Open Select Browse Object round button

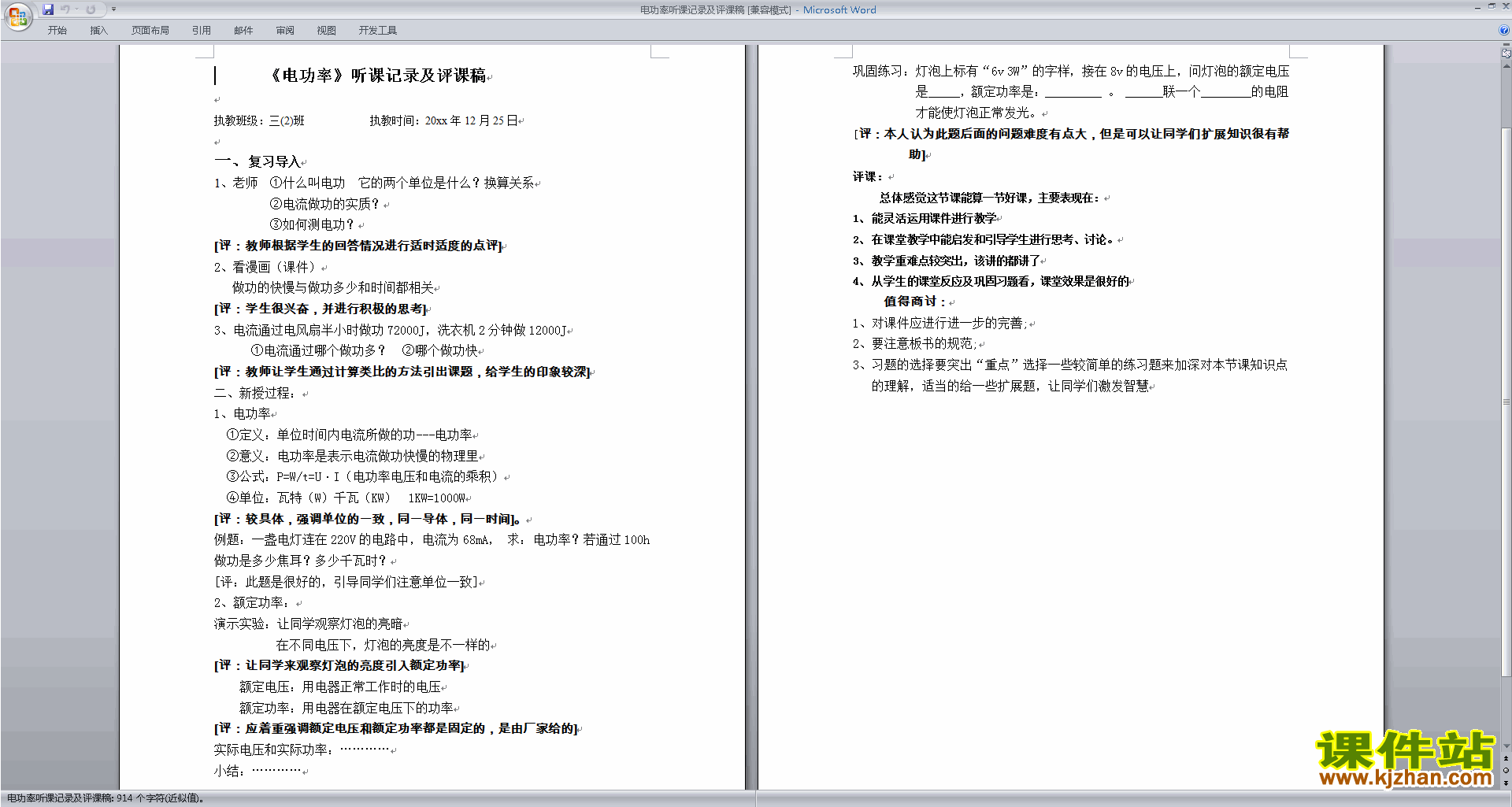click(x=1506, y=771)
